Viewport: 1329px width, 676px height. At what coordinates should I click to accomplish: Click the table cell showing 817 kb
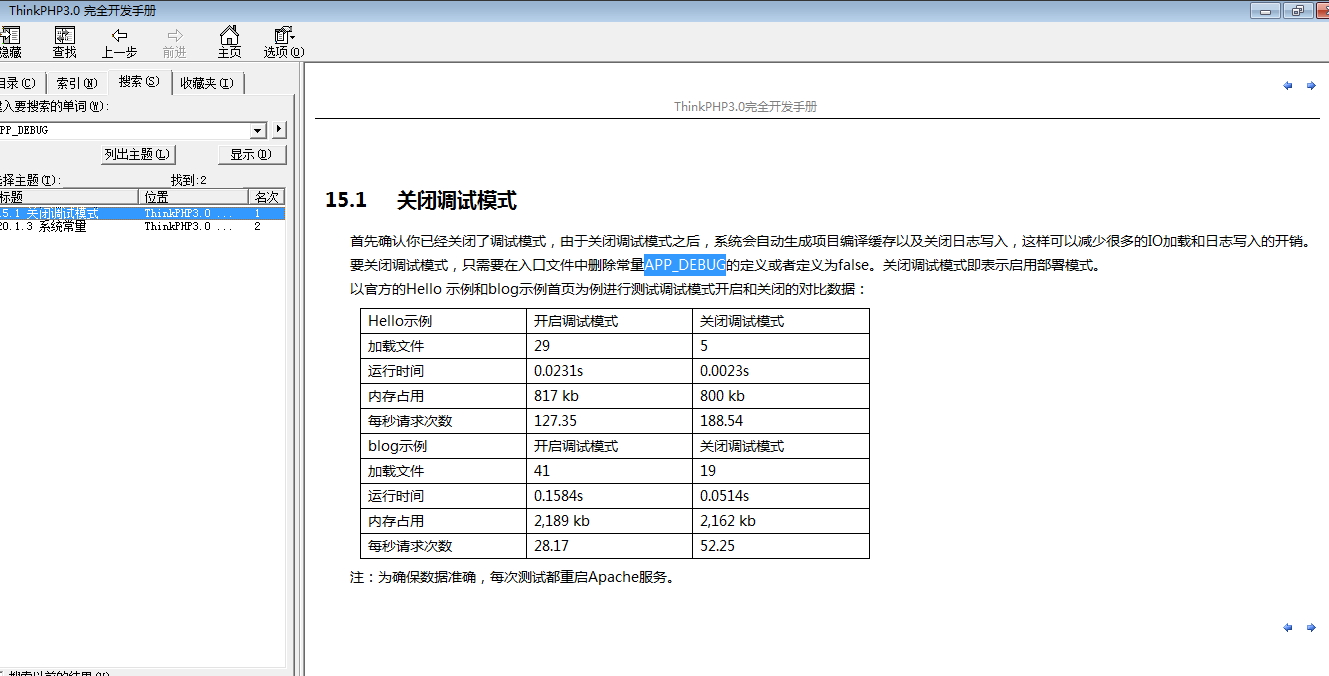(x=609, y=396)
